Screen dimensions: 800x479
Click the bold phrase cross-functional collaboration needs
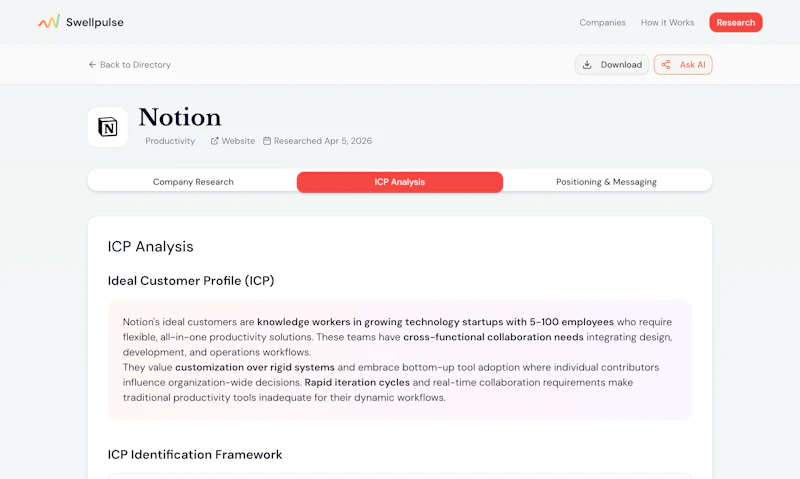493,337
